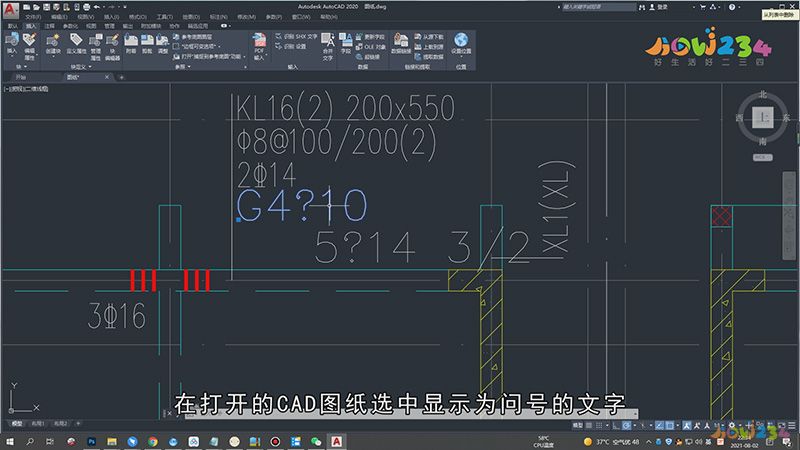Image resolution: width=800 pixels, height=450 pixels.
Task: Click the Create Block (创建块) tool
Action: 53,44
